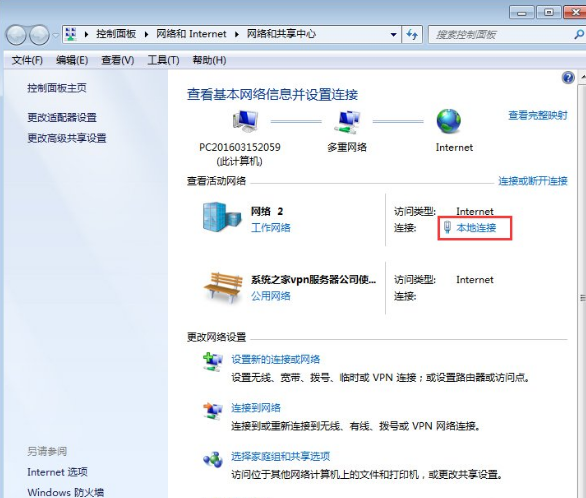This screenshot has height=498, width=586.
Task: Open Internet 选项 under 另请参阅
Action: (57, 472)
